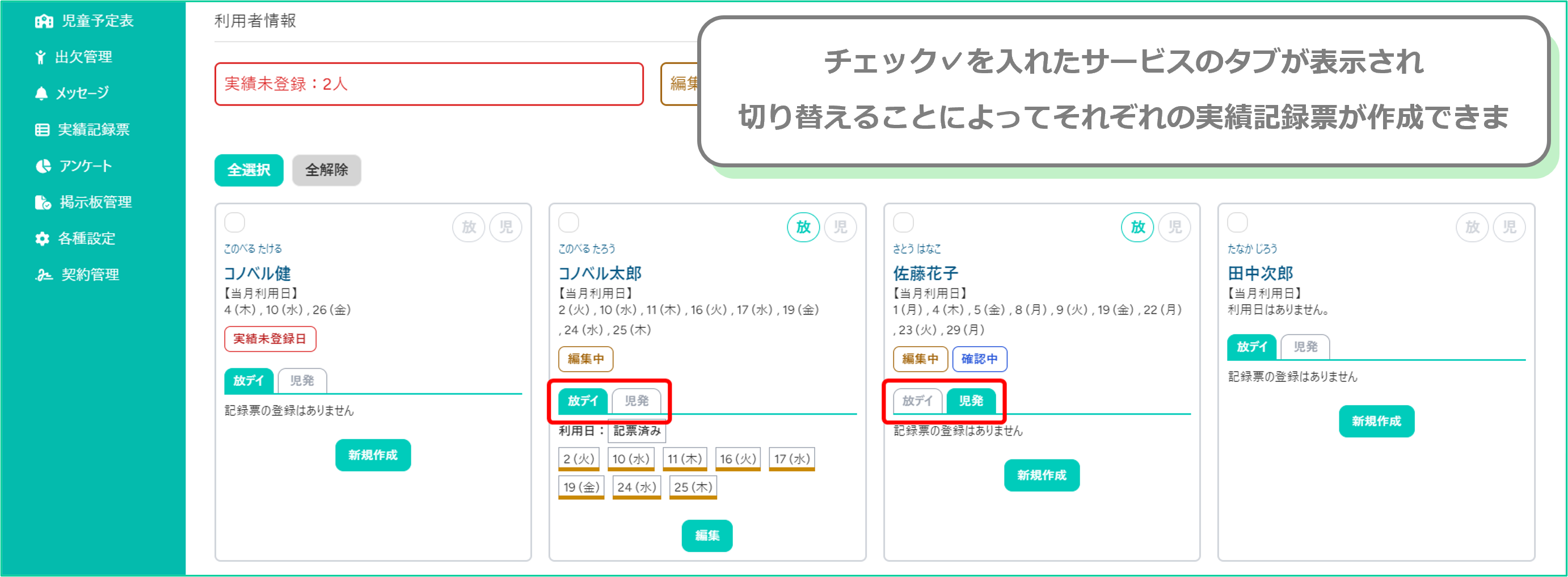The height and width of the screenshot is (577, 1568).
Task: Select 放デイ tab on コノベル太郎 card
Action: click(583, 401)
